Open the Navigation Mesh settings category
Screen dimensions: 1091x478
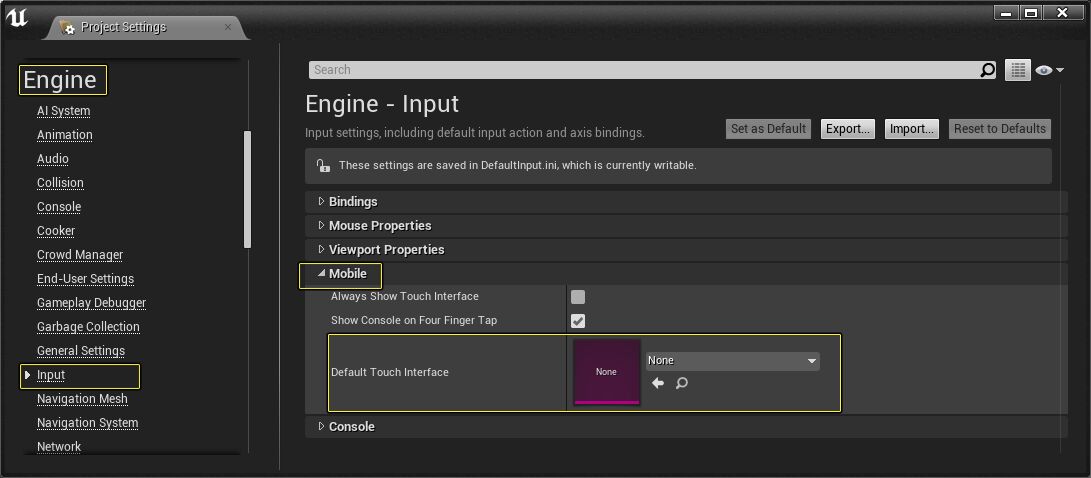[82, 399]
